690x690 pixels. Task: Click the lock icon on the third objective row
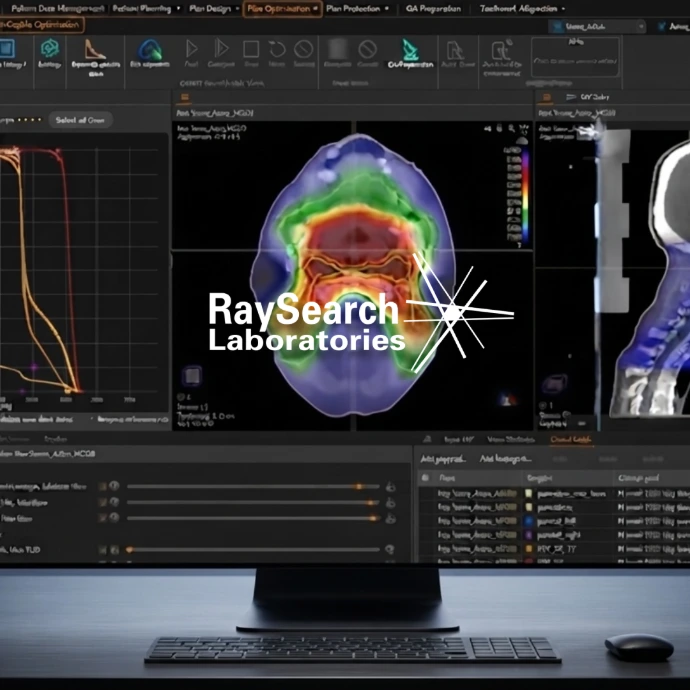pyautogui.click(x=390, y=518)
